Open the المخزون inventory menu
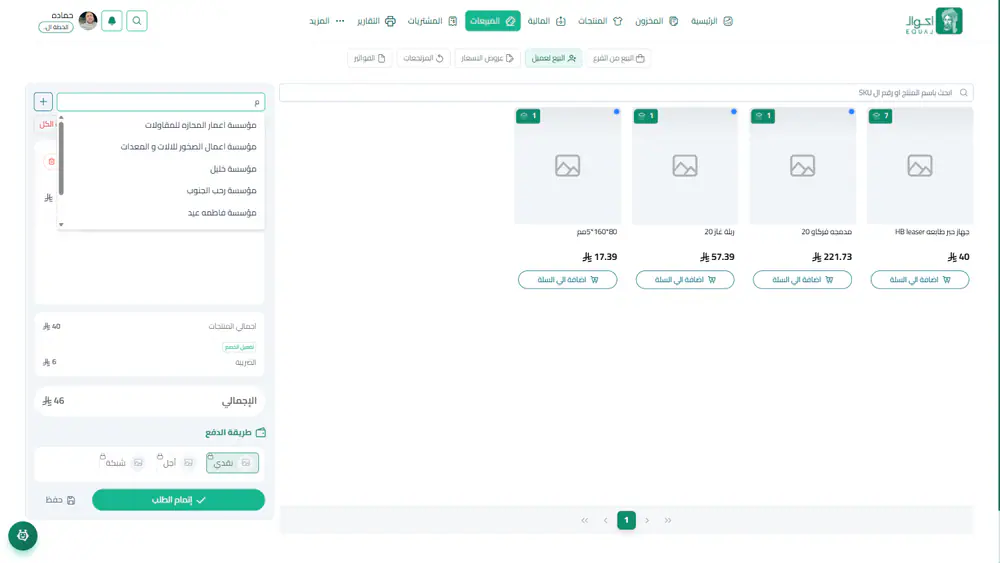The width and height of the screenshot is (1000, 563). pyautogui.click(x=657, y=21)
